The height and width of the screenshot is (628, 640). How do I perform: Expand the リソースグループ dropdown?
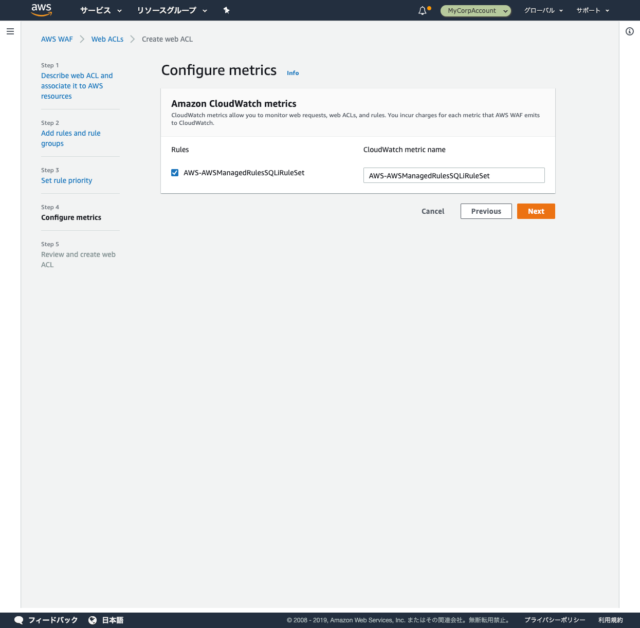click(172, 11)
